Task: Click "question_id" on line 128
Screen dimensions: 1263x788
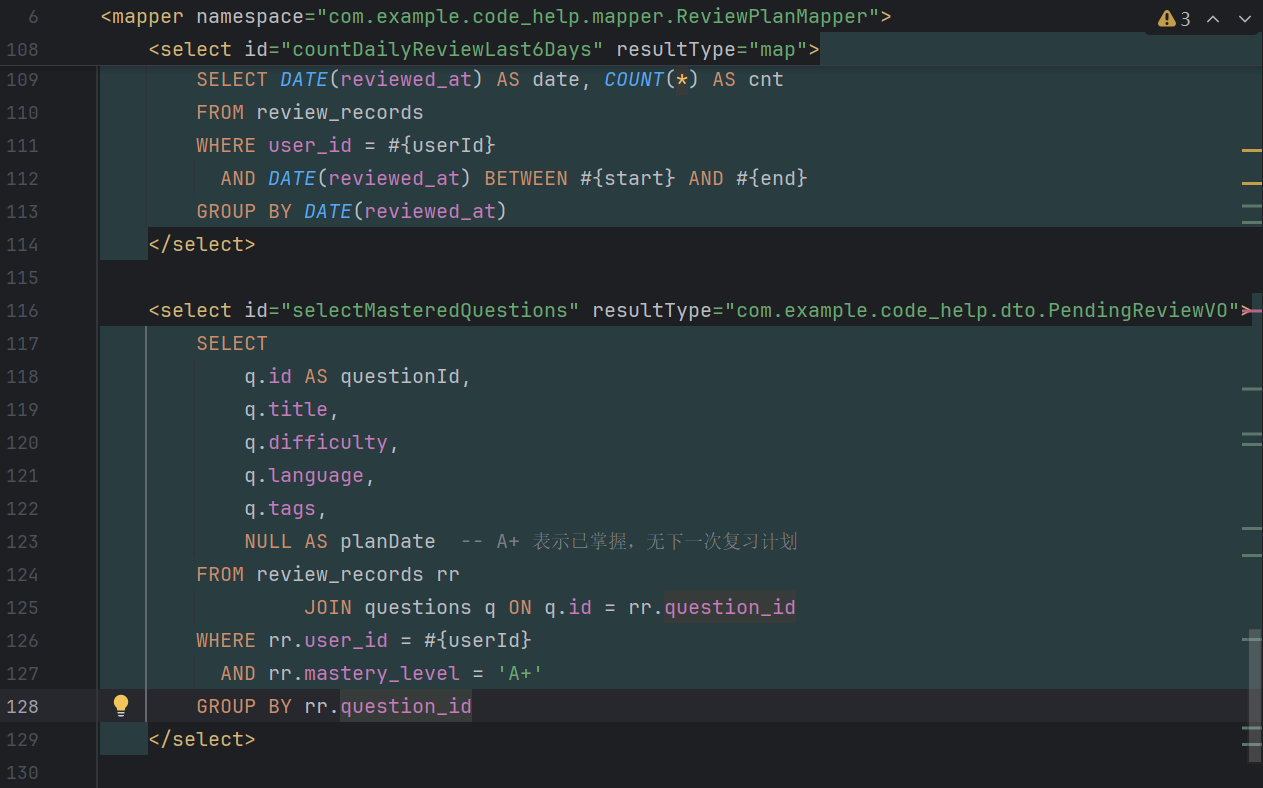Action: click(x=406, y=707)
